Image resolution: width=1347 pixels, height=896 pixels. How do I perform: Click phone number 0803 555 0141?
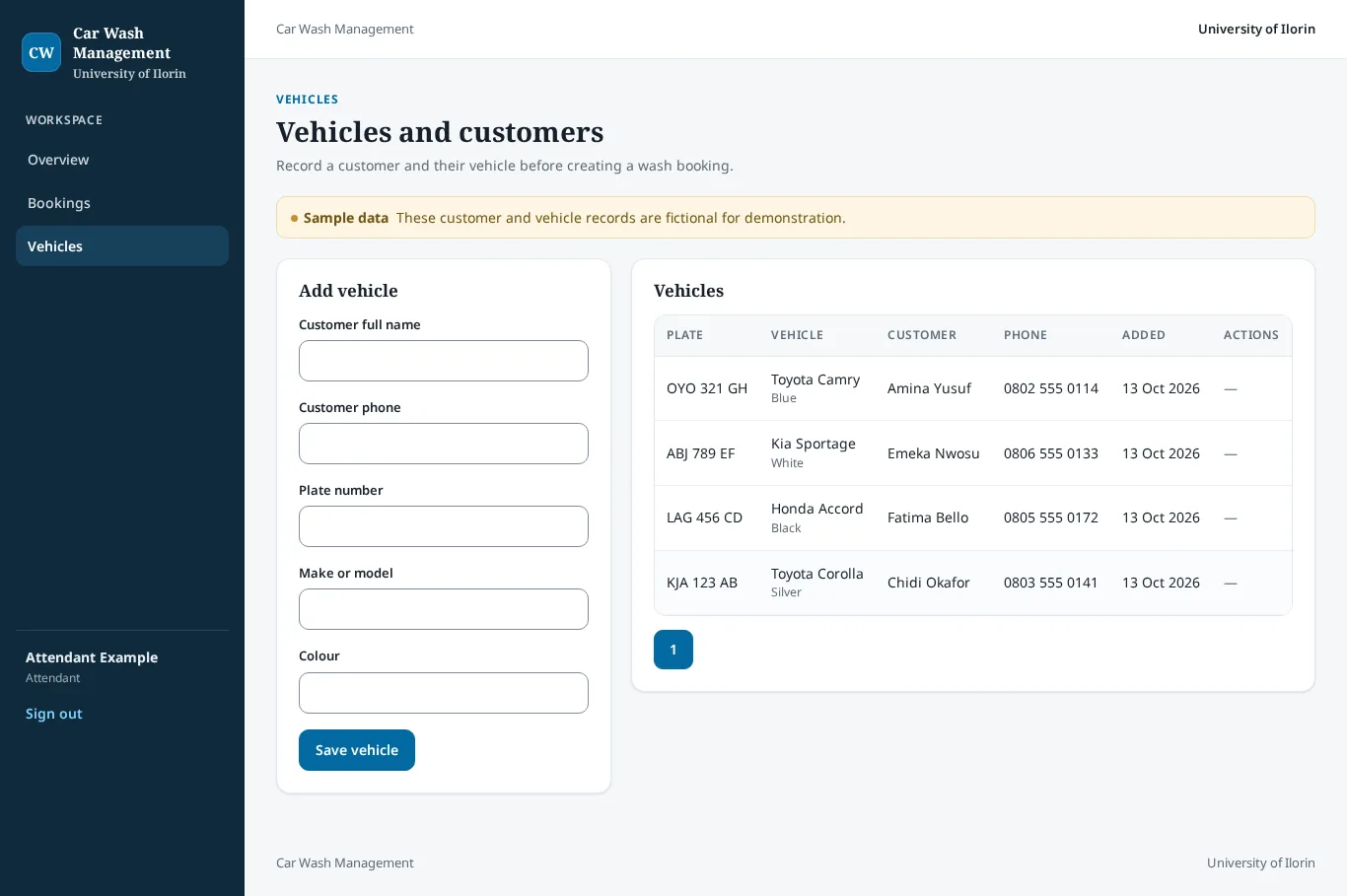pyautogui.click(x=1051, y=583)
